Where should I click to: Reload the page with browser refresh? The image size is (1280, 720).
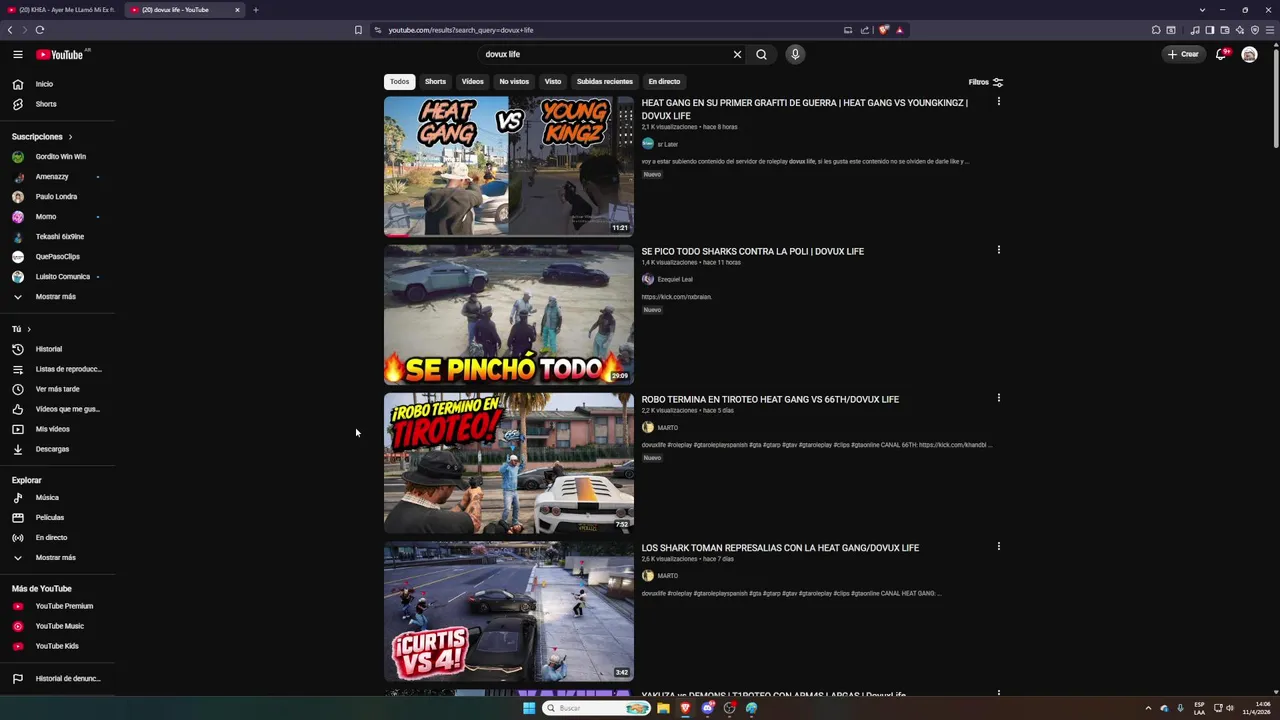click(x=40, y=30)
